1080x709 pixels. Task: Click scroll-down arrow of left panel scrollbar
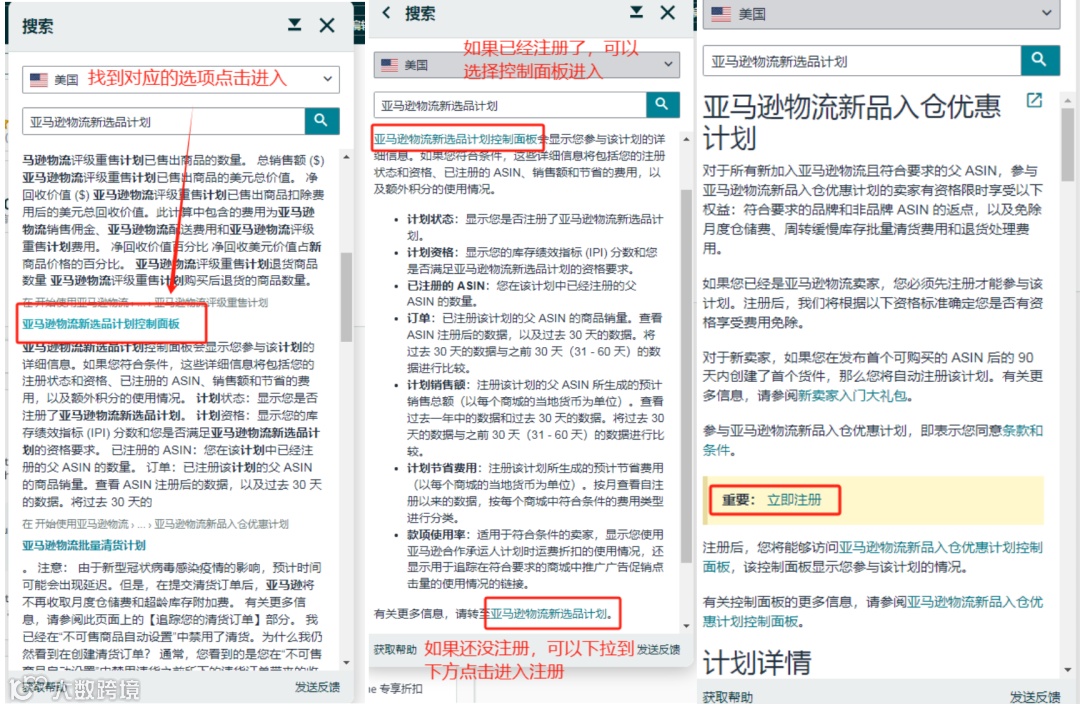click(346, 662)
